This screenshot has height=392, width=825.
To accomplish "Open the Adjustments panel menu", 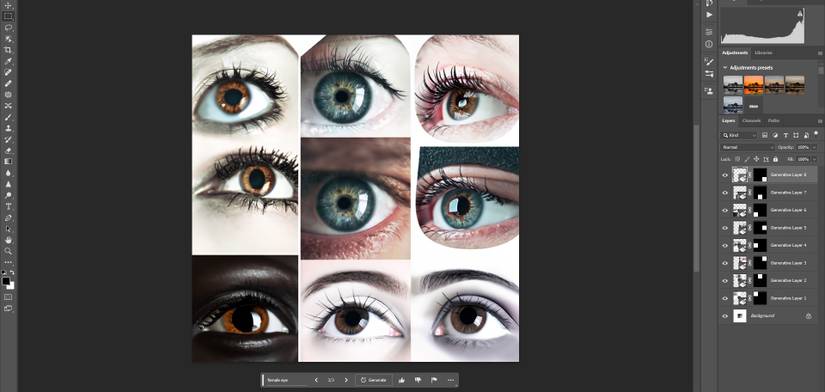I will (819, 53).
